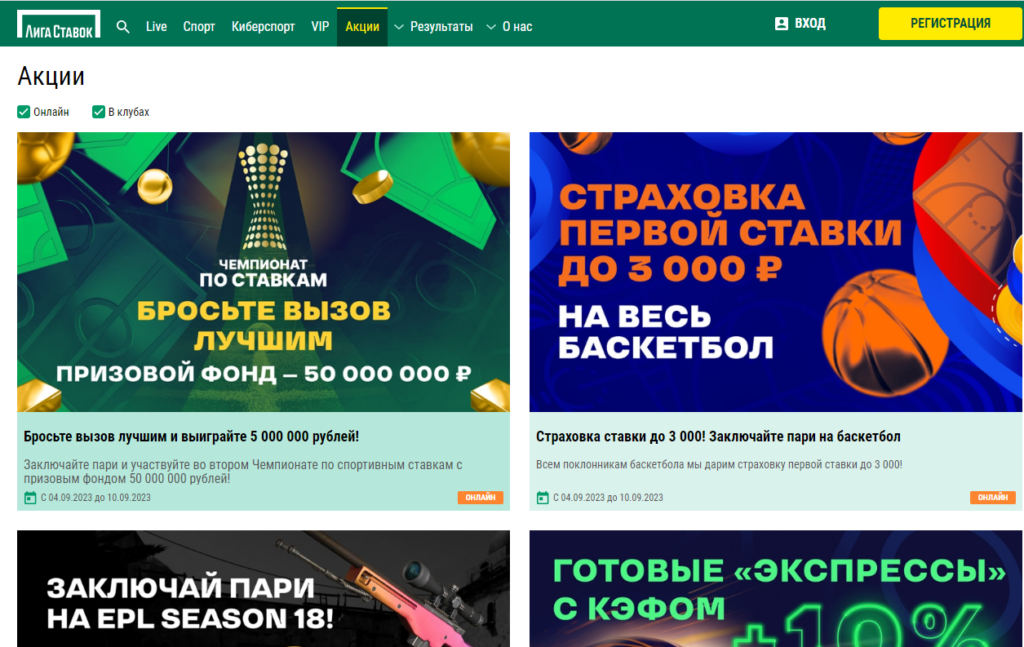Click the description Заключайте пари и участвуйте во втором Чемпионате

click(243, 471)
